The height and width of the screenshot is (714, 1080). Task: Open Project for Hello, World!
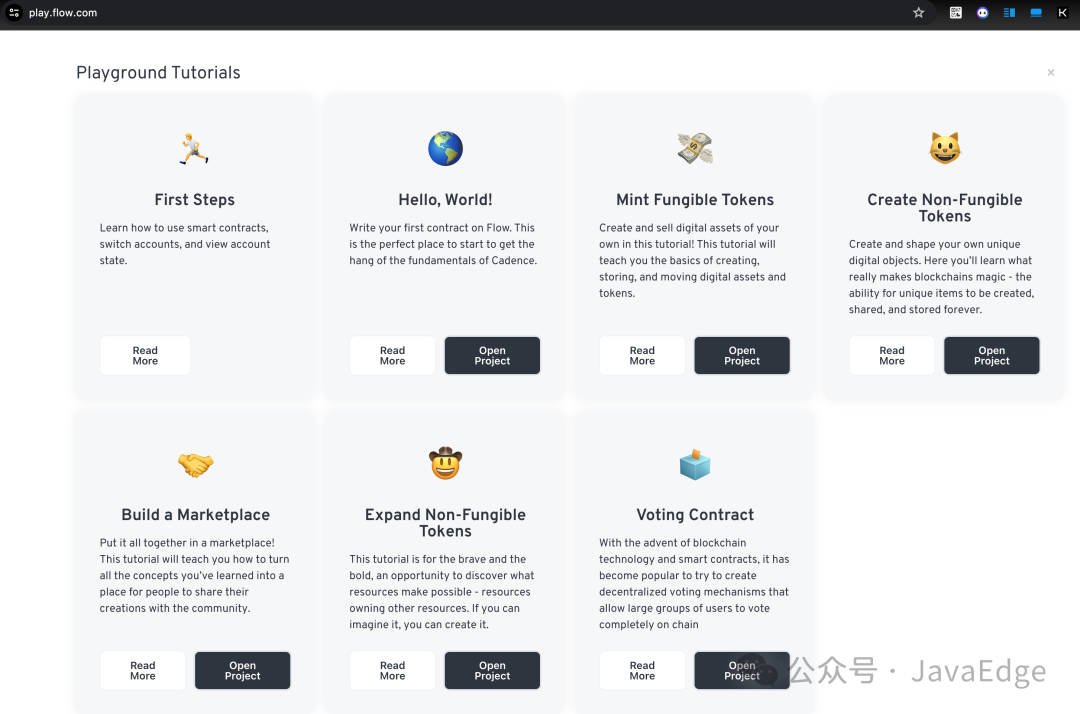tap(492, 355)
